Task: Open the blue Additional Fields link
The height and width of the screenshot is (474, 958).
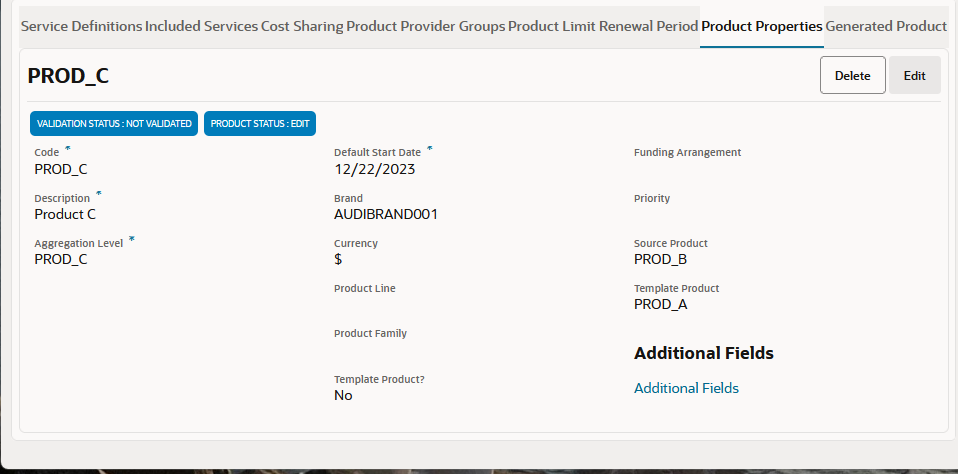Action: (x=686, y=388)
